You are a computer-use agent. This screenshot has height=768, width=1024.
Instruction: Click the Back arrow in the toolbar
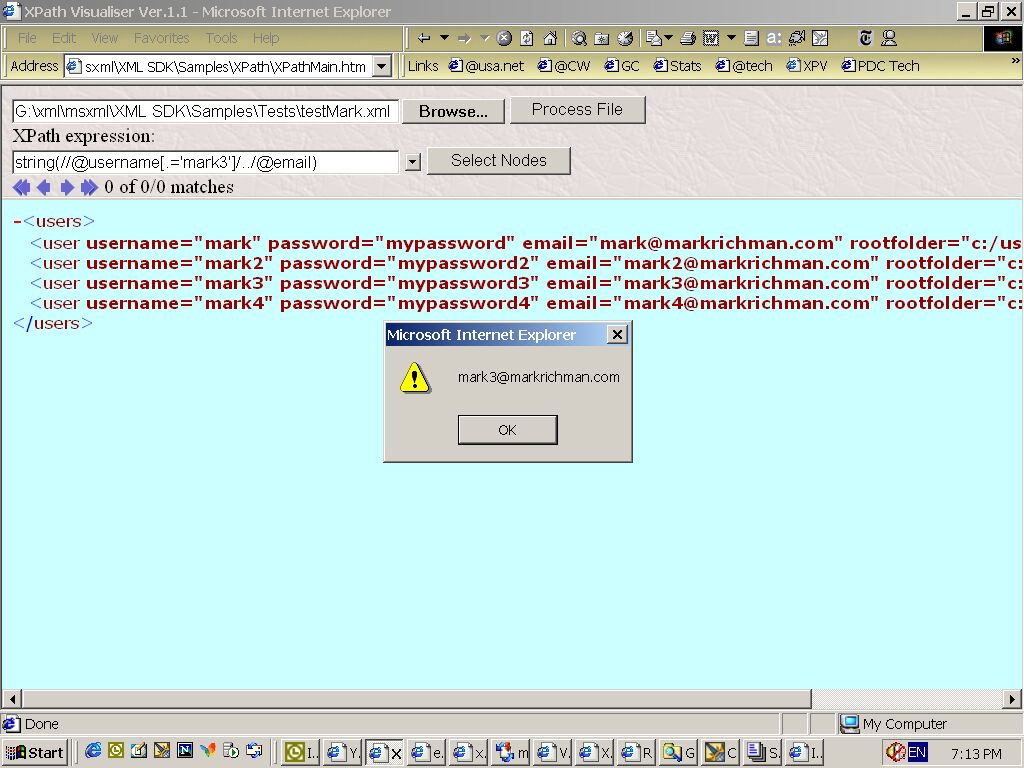click(x=424, y=39)
